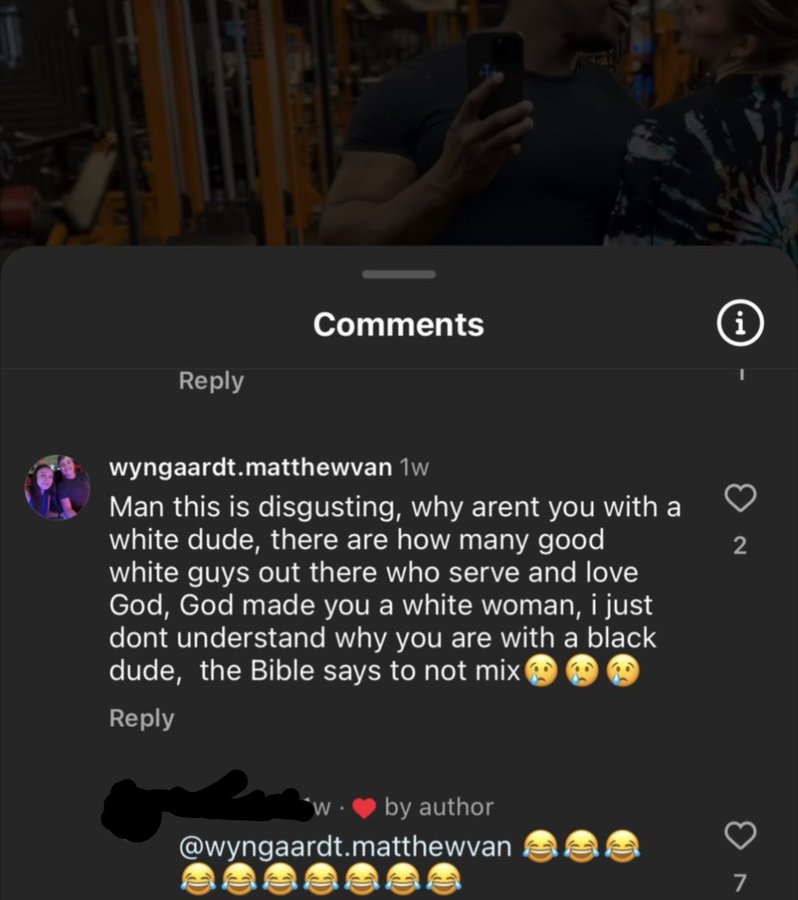The width and height of the screenshot is (798, 900).
Task: Reply to wyngaardt.matthewvan's disgusting comment
Action: pos(141,718)
